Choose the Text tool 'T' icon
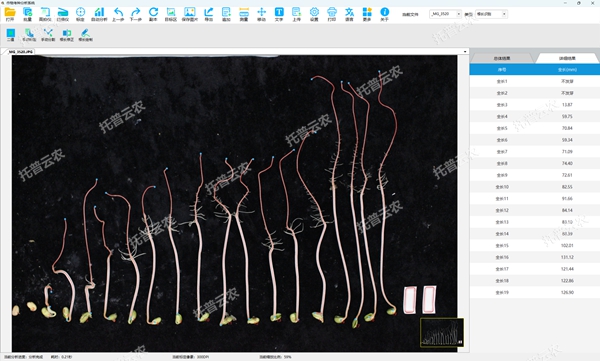This screenshot has height=361, width=600. pyautogui.click(x=279, y=14)
